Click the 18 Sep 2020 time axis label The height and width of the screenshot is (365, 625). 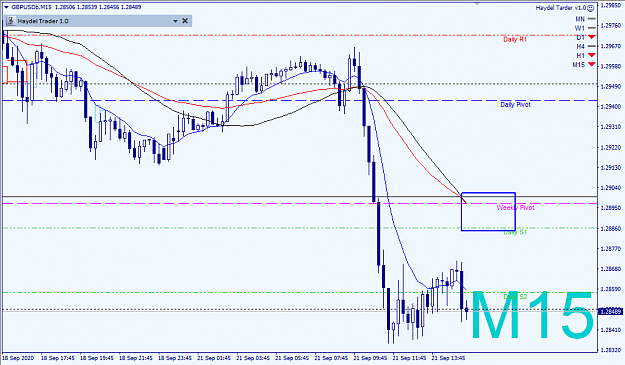(18, 358)
